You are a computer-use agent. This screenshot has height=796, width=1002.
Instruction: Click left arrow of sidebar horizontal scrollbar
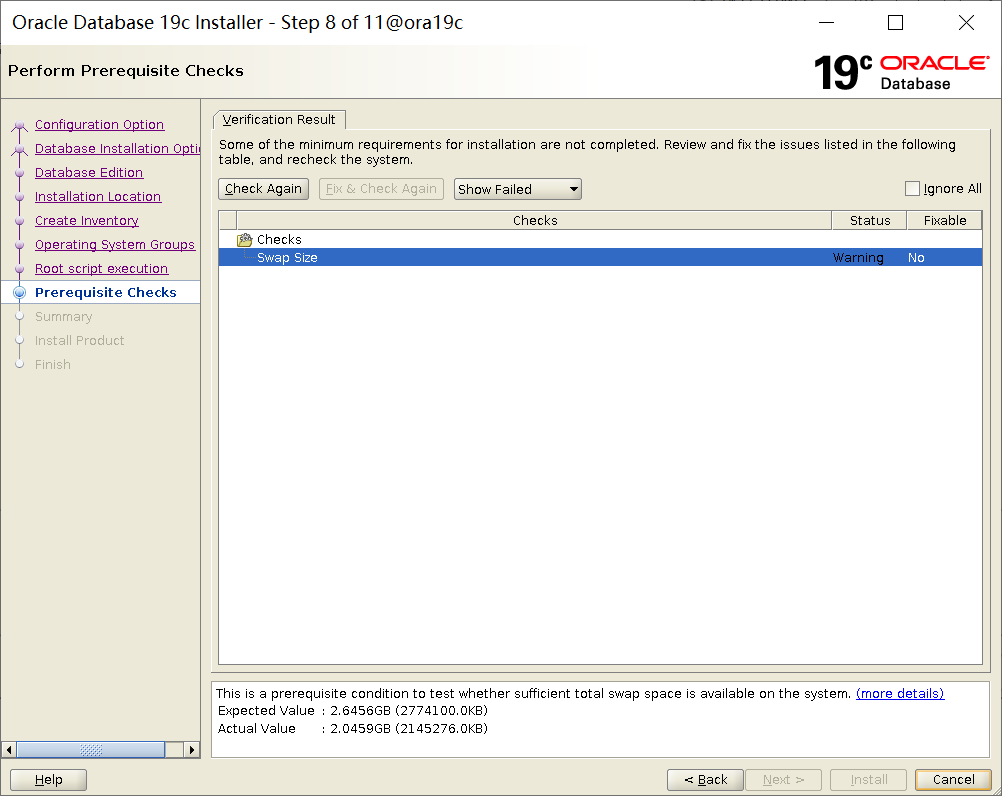click(9, 749)
